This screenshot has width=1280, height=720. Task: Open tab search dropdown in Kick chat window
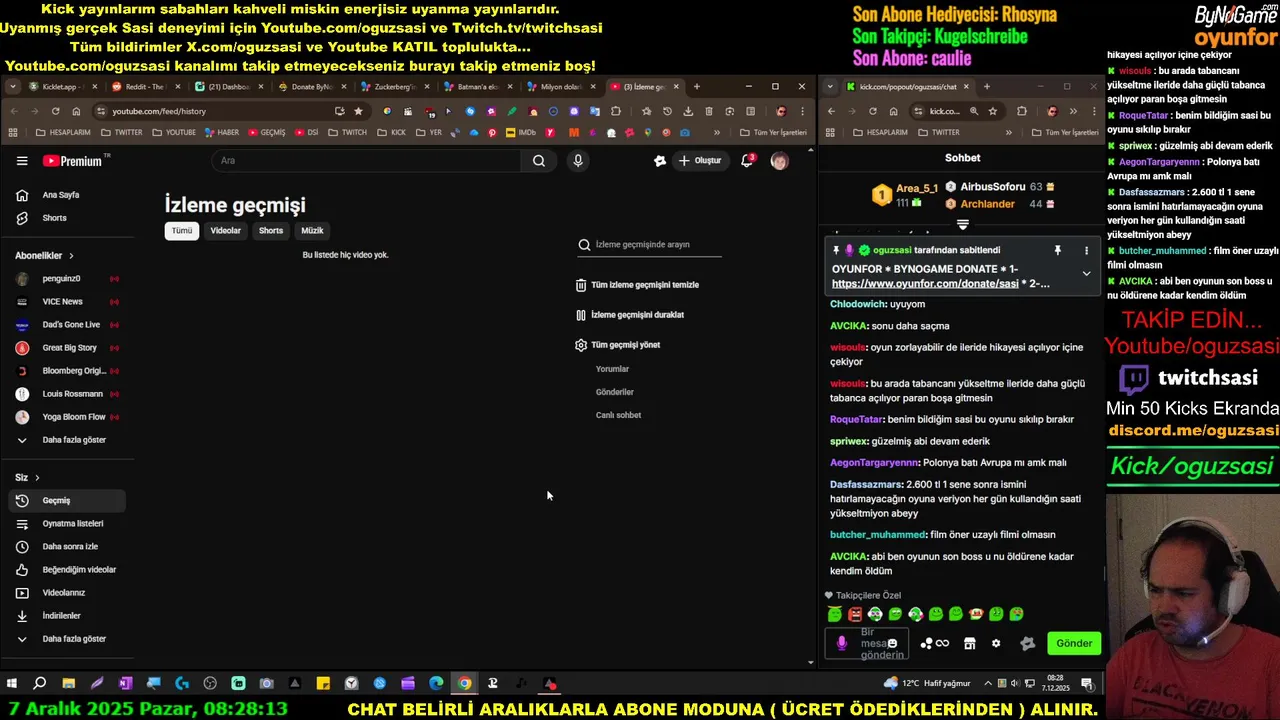tap(830, 87)
